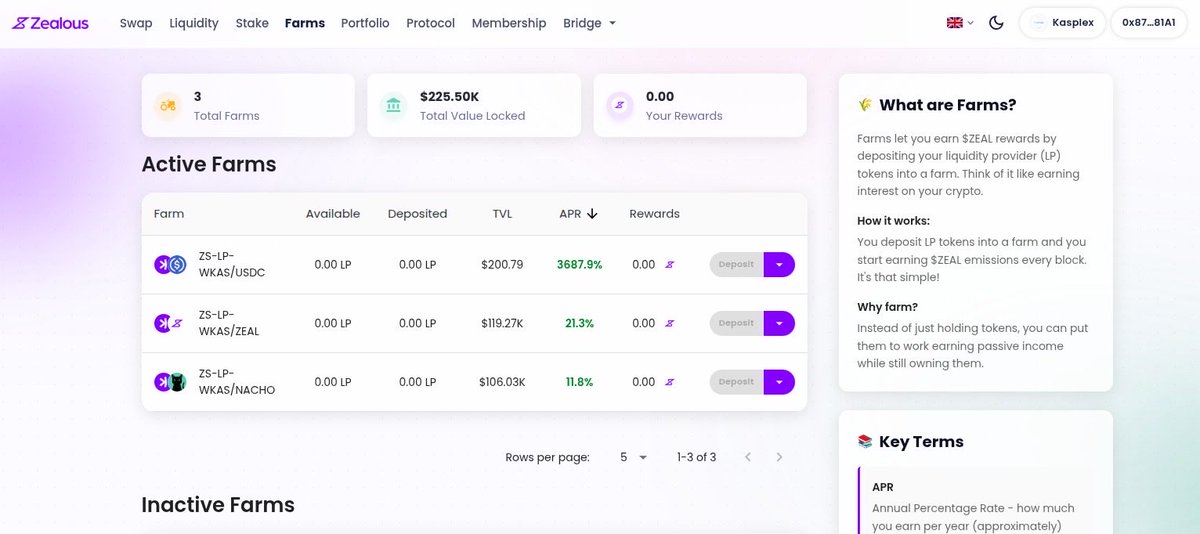Click Deposit for the WKAS/ZEAL farm
The height and width of the screenshot is (534, 1200).
pyautogui.click(x=737, y=323)
